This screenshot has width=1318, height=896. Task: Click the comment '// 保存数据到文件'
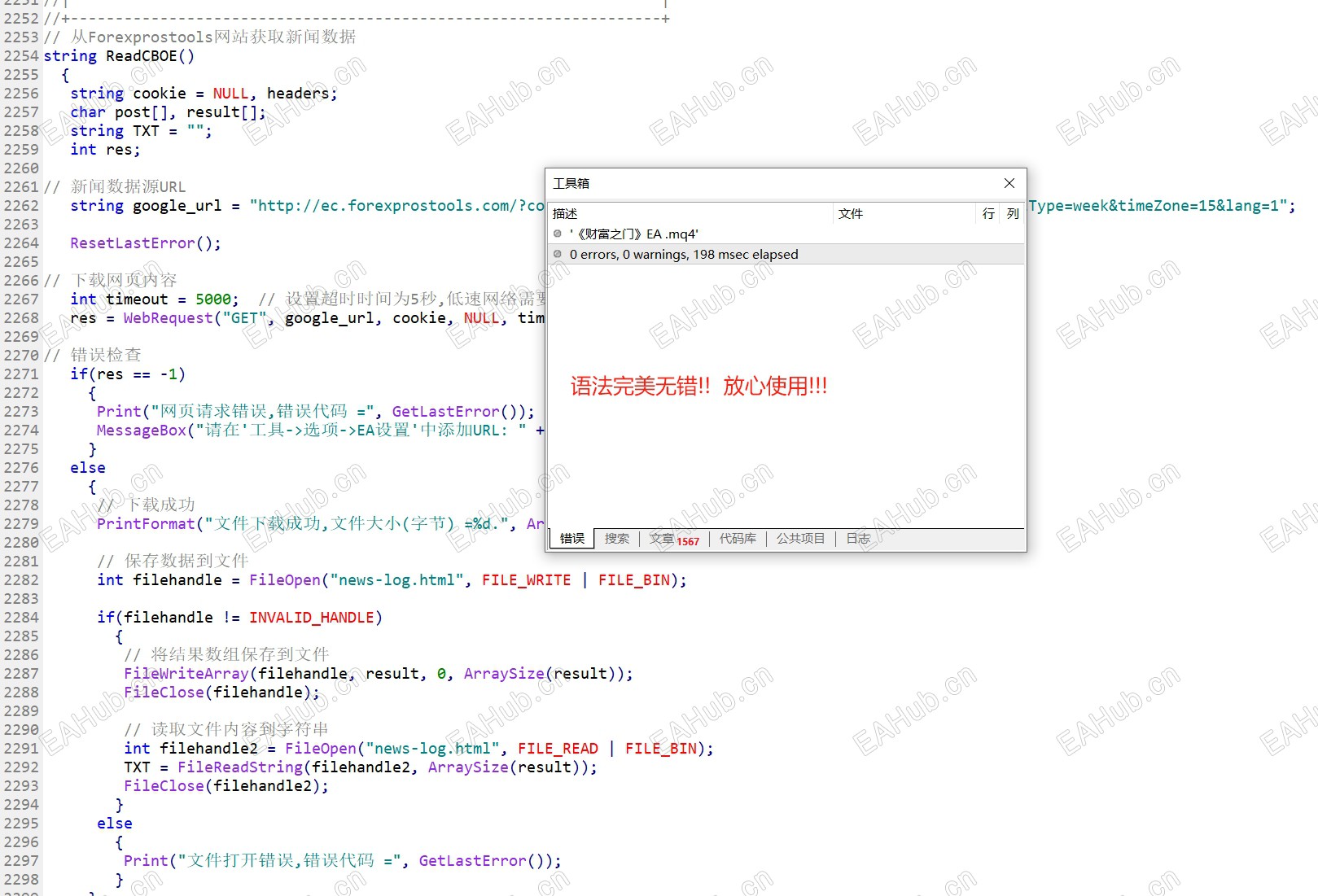click(x=173, y=561)
